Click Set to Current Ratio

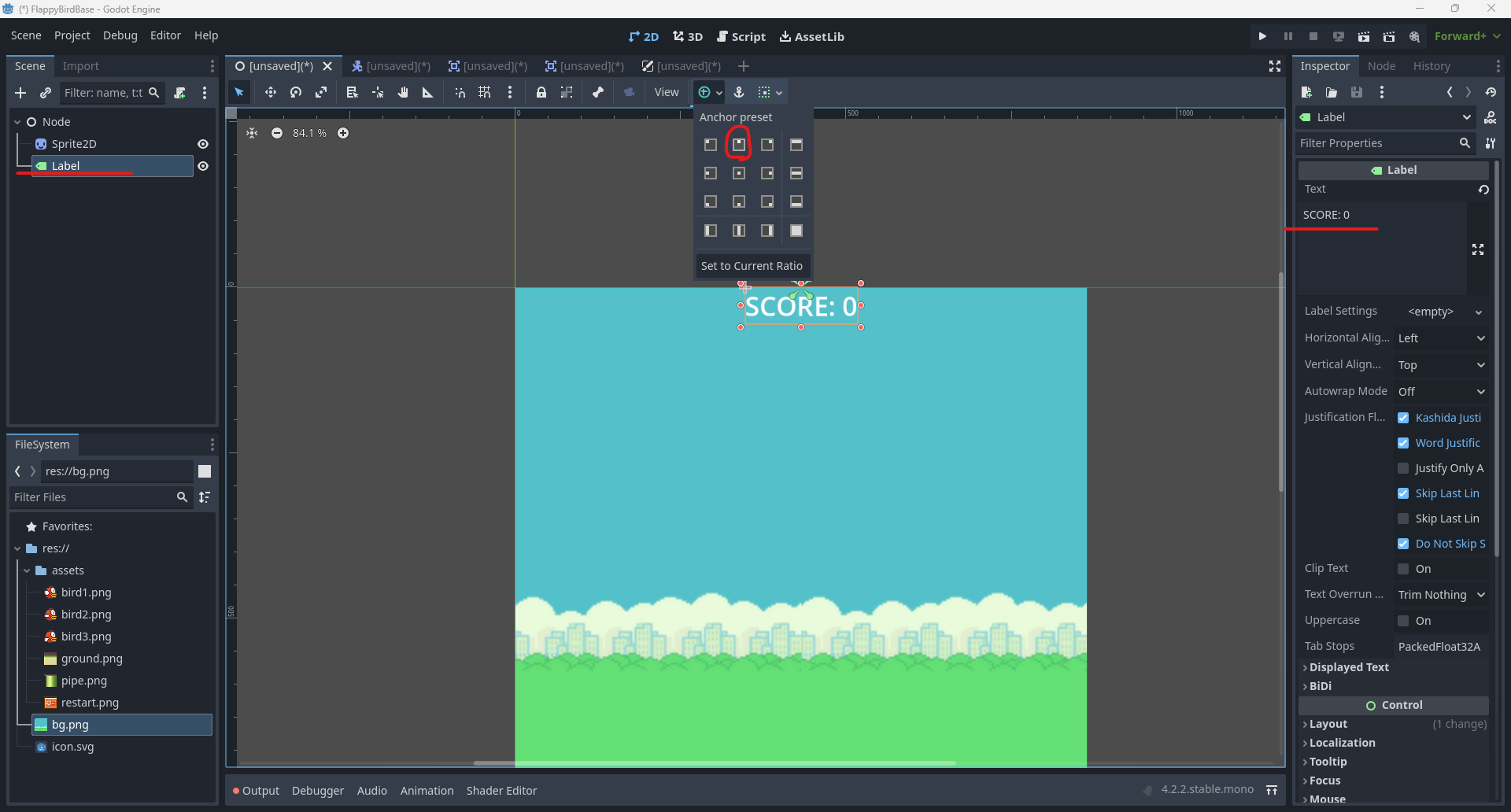(752, 266)
